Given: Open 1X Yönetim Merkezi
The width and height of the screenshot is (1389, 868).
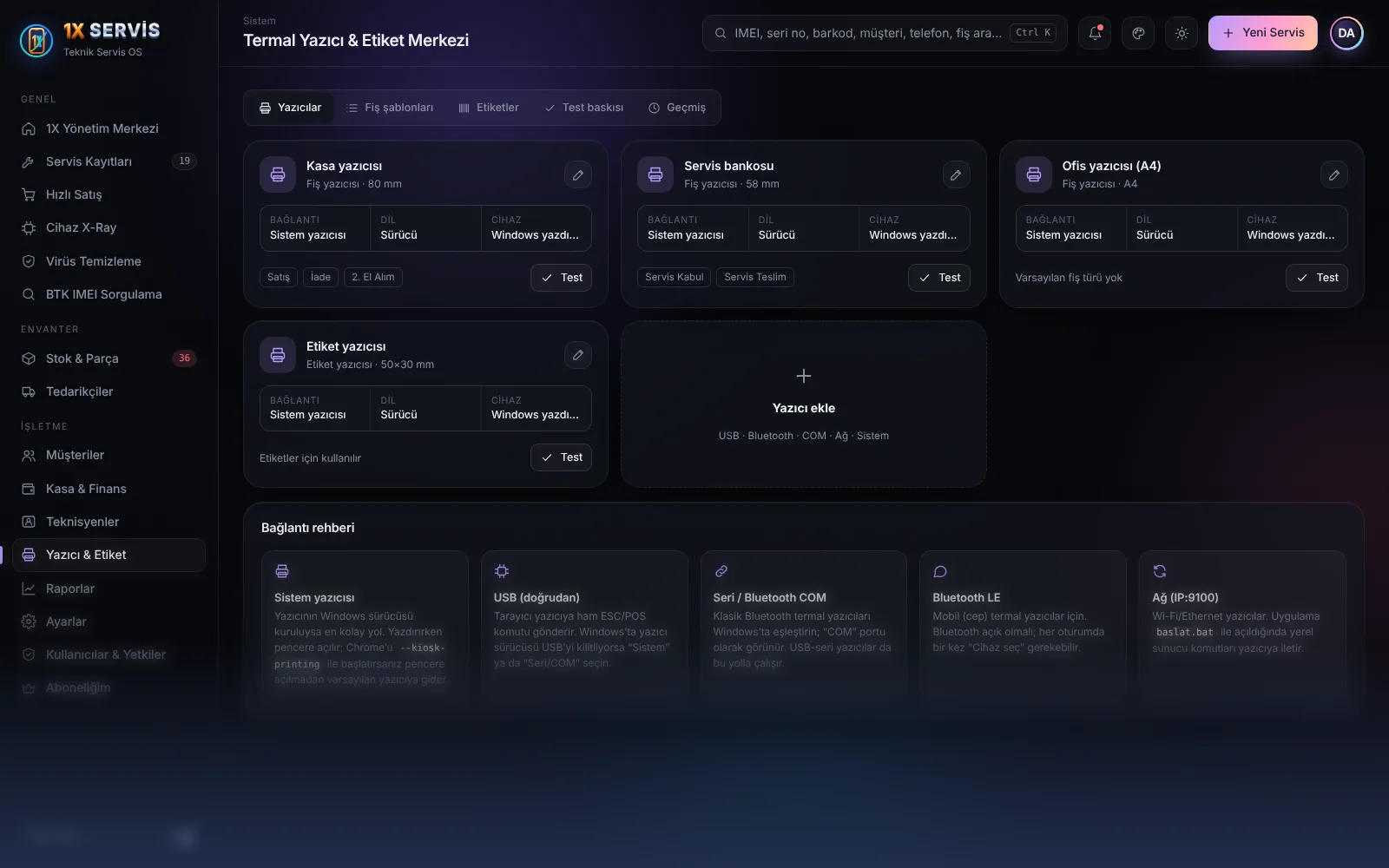Looking at the screenshot, I should (x=109, y=128).
